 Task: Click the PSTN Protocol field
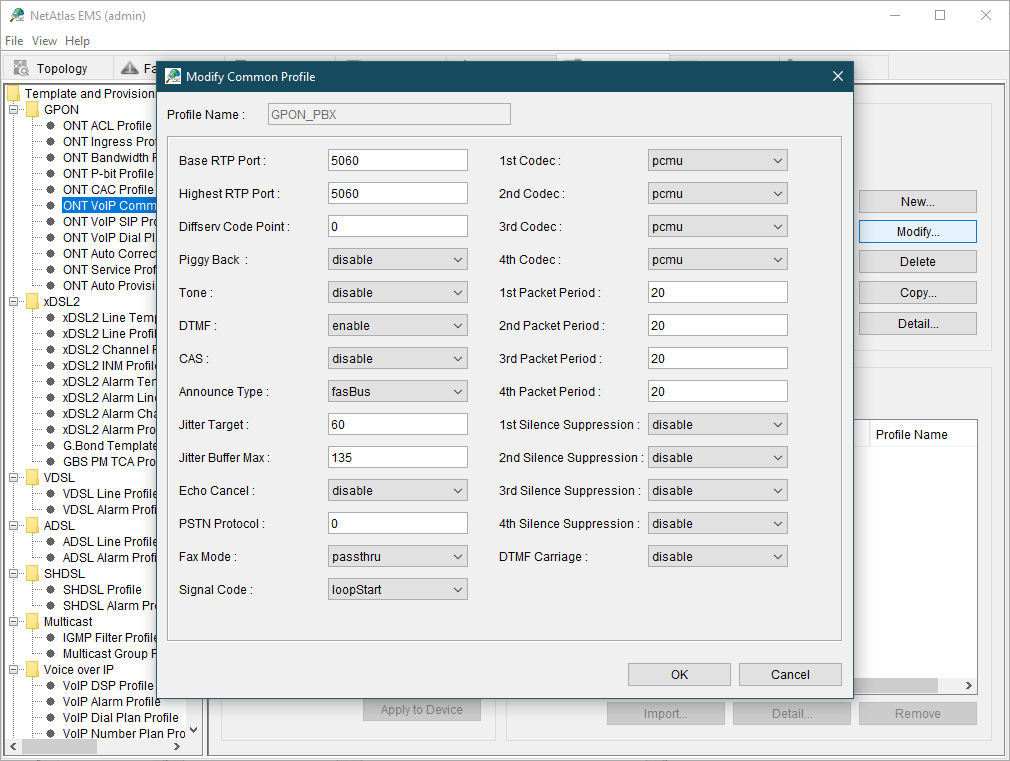point(397,524)
